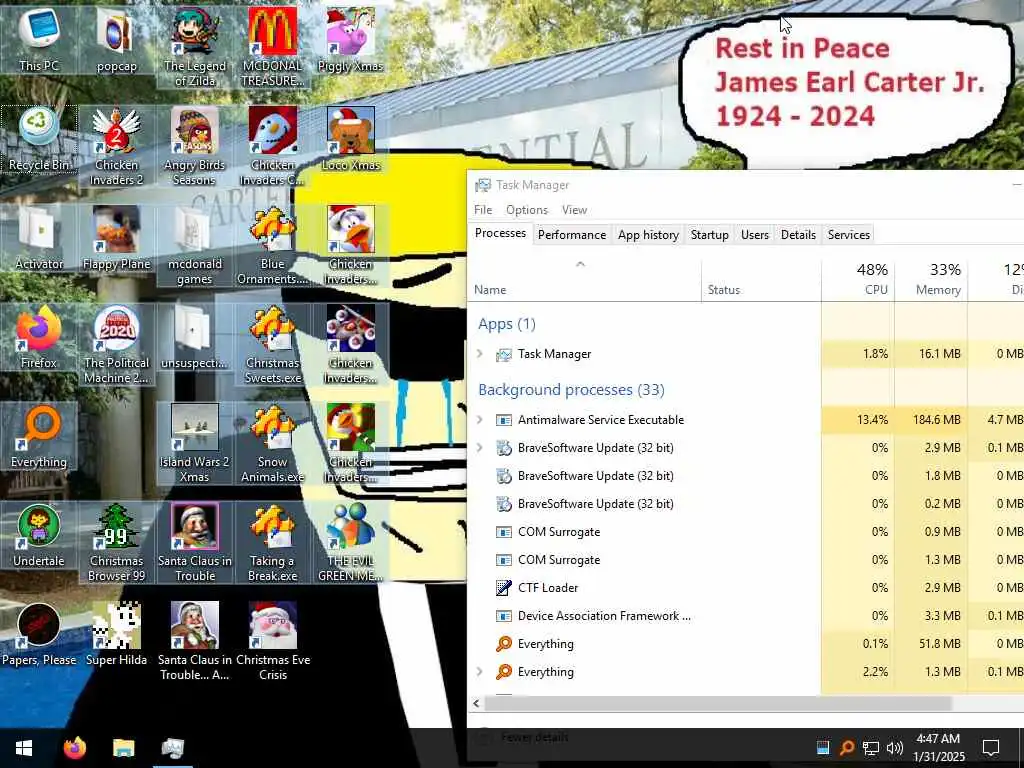Select THE EVIL GREEN ME desktop icon
1024x768 pixels.
(351, 543)
